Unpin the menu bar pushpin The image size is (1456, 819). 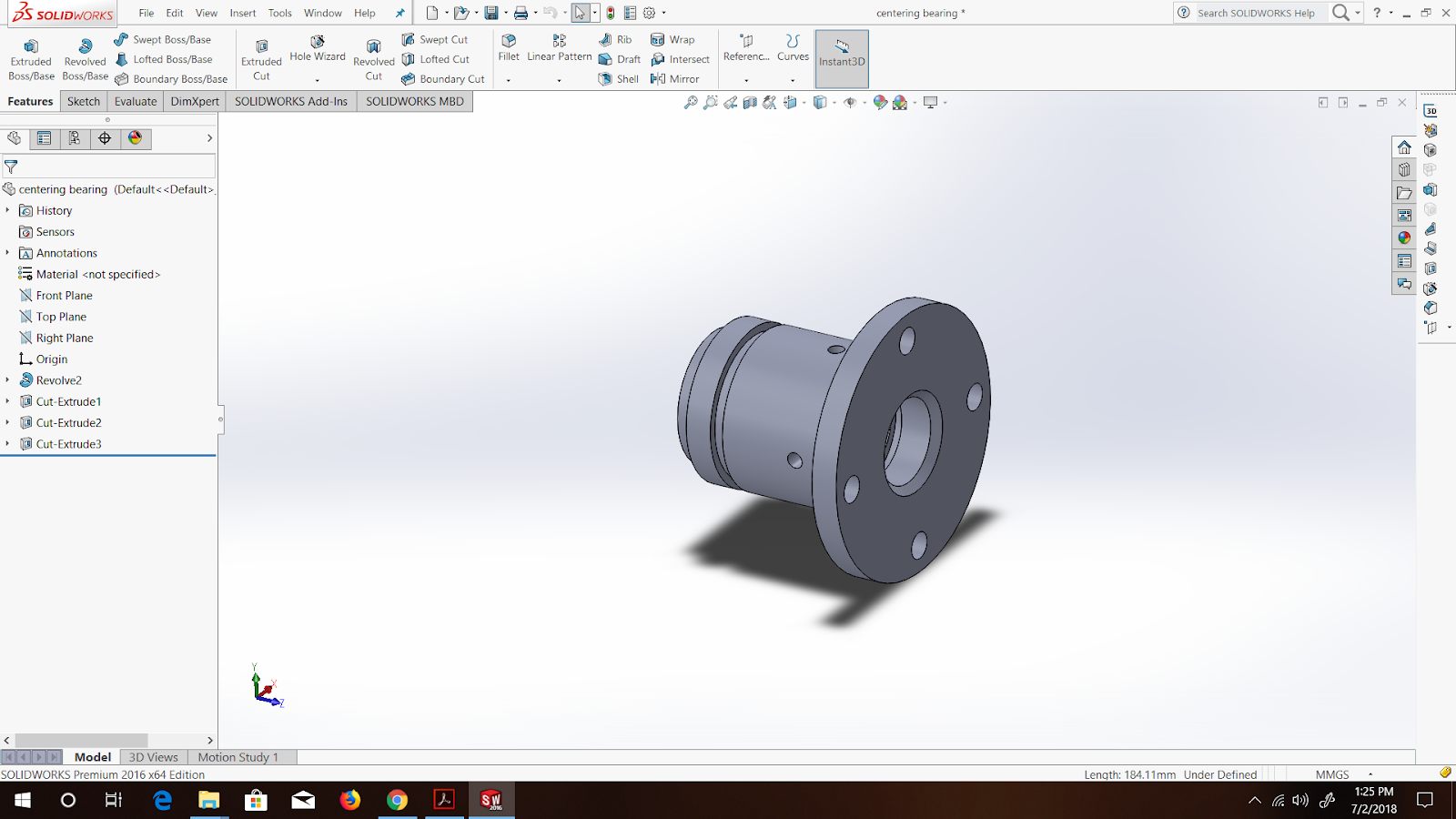coord(399,13)
